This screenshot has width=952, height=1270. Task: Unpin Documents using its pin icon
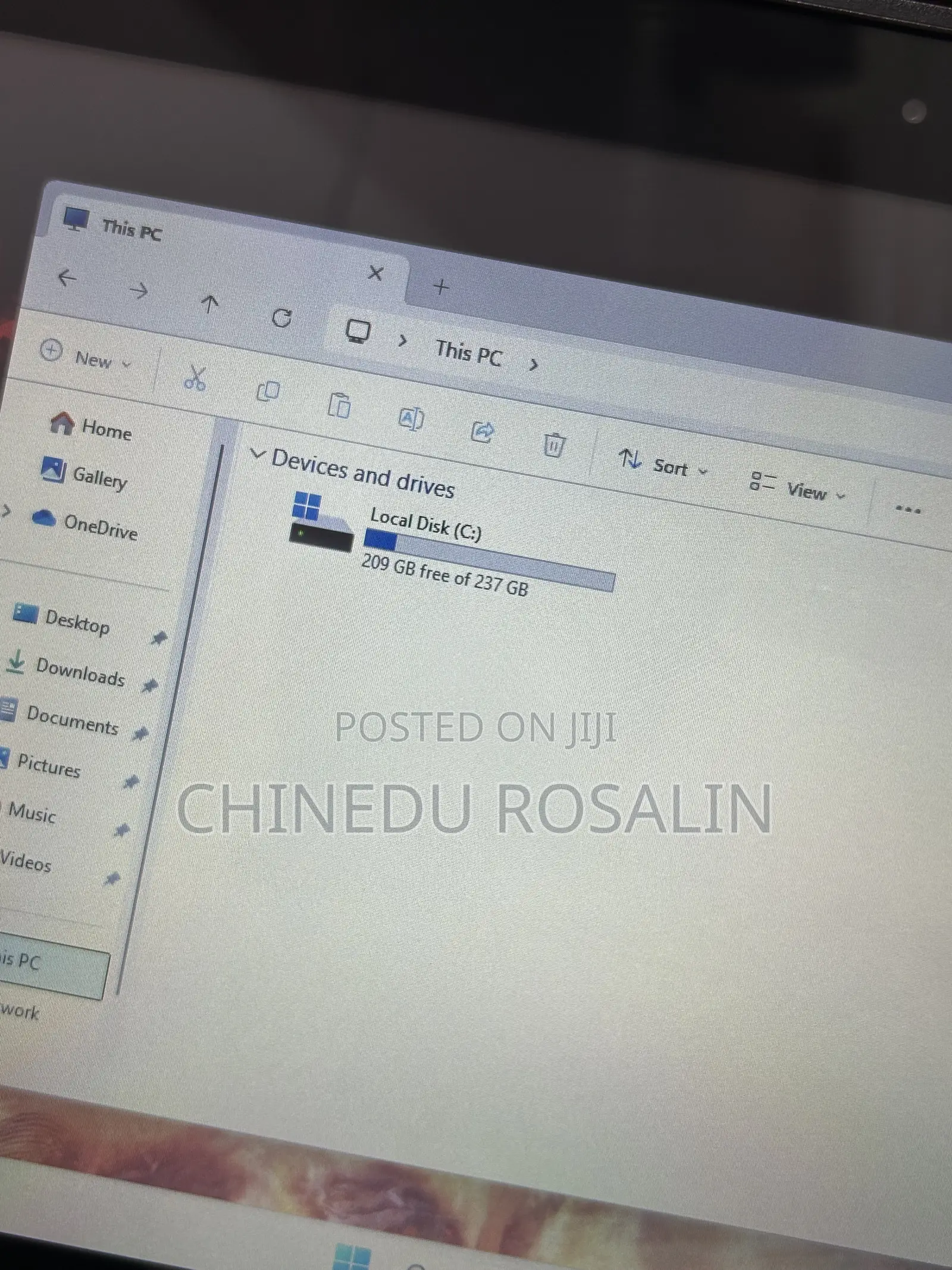(x=140, y=734)
